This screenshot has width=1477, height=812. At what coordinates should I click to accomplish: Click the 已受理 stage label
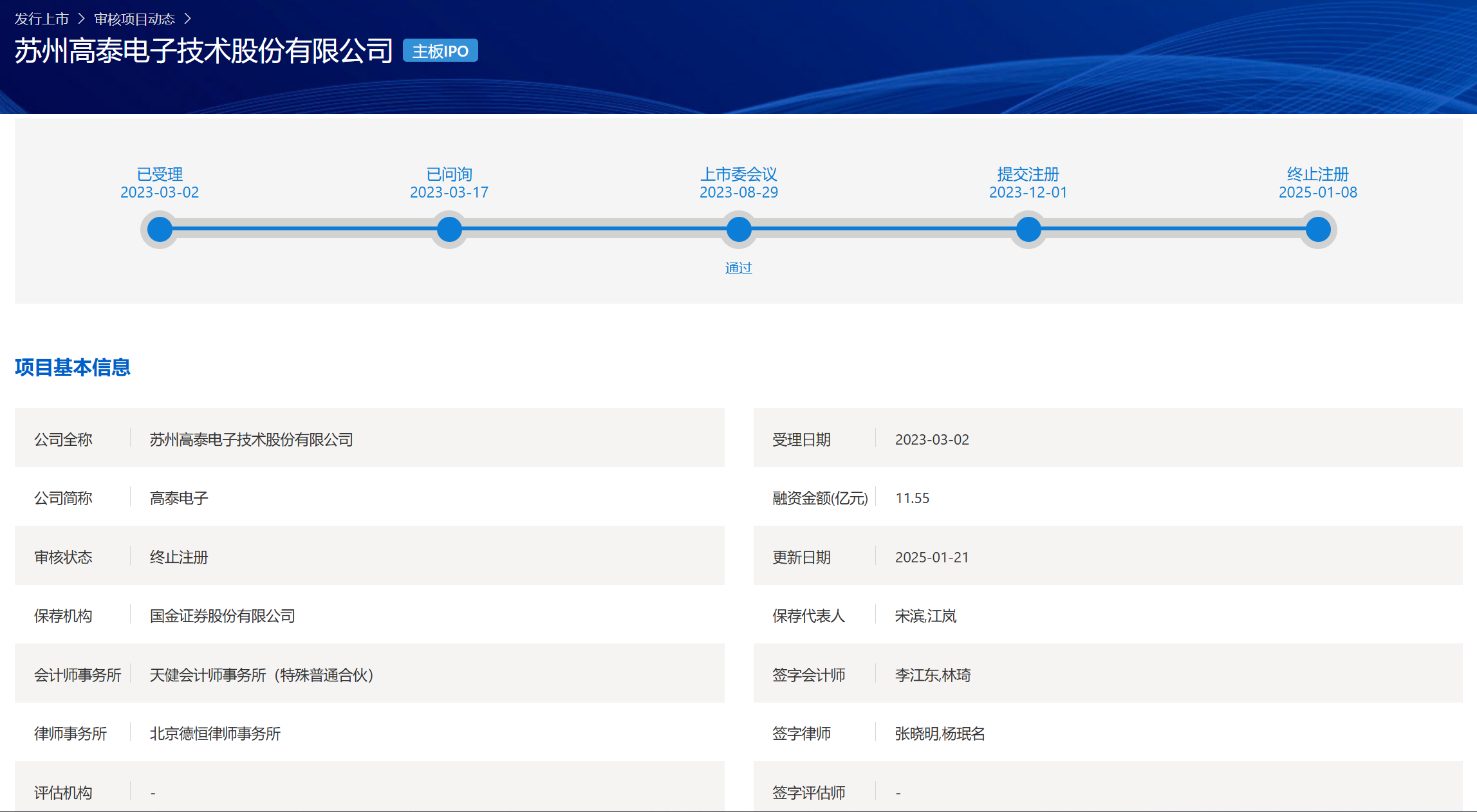tap(160, 174)
